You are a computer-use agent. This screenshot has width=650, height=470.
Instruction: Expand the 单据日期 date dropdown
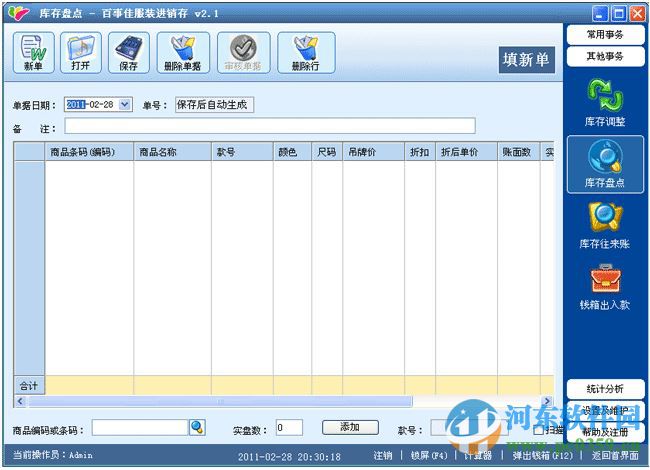pos(124,104)
